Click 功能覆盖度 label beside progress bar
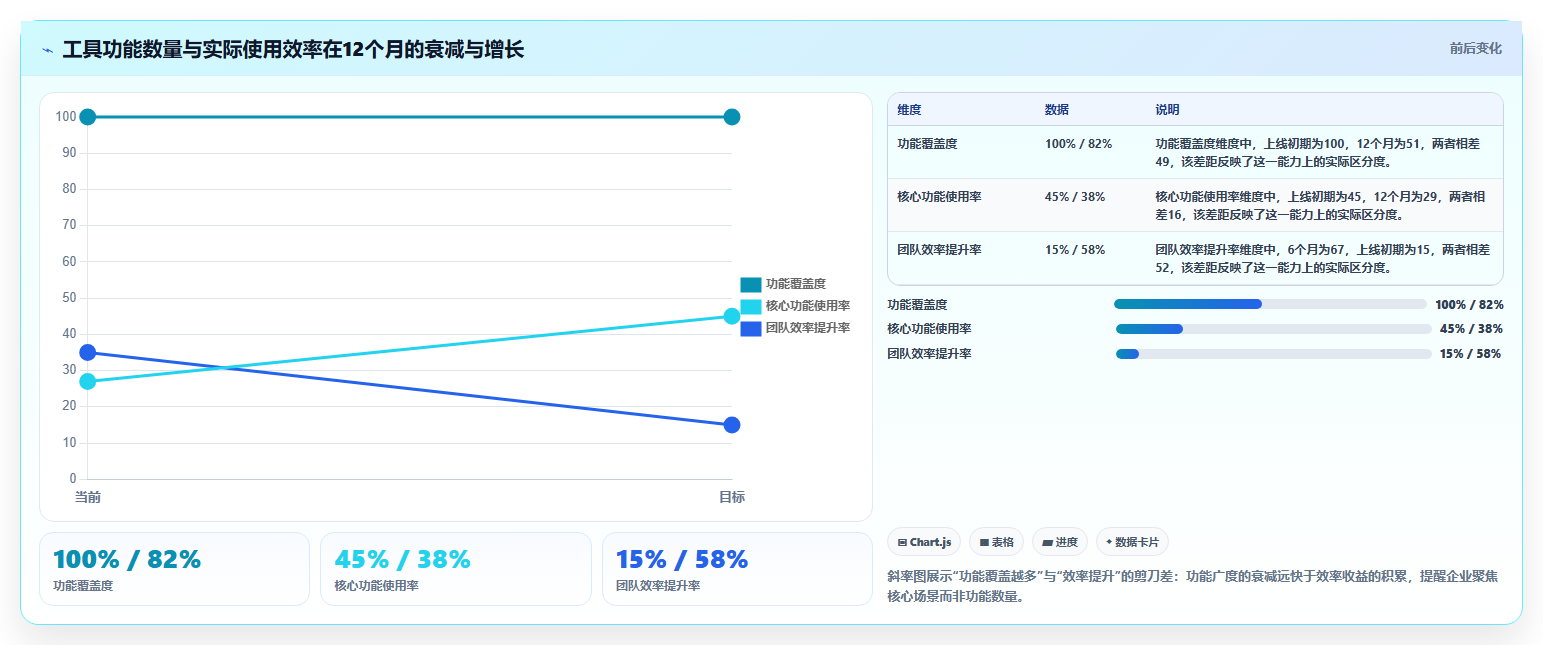1543x645 pixels. [917, 304]
